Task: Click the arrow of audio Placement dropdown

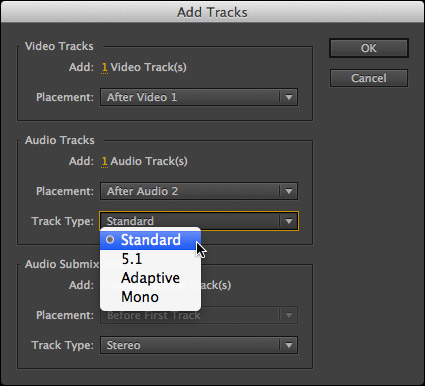Action: [289, 191]
